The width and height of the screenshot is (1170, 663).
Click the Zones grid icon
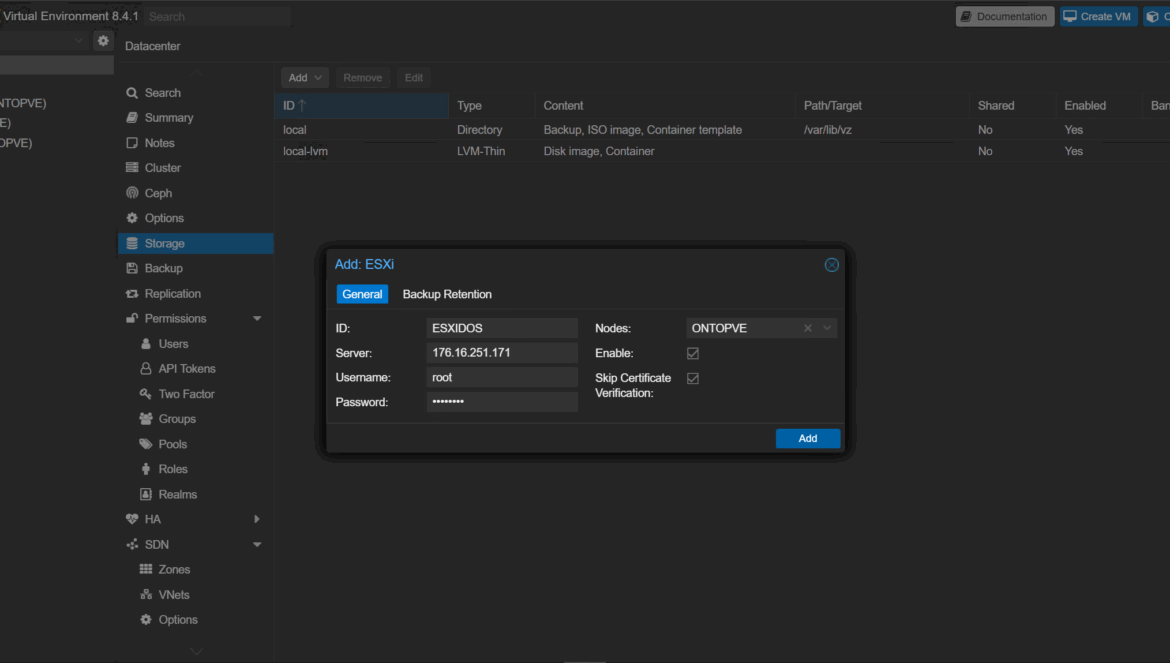(146, 570)
